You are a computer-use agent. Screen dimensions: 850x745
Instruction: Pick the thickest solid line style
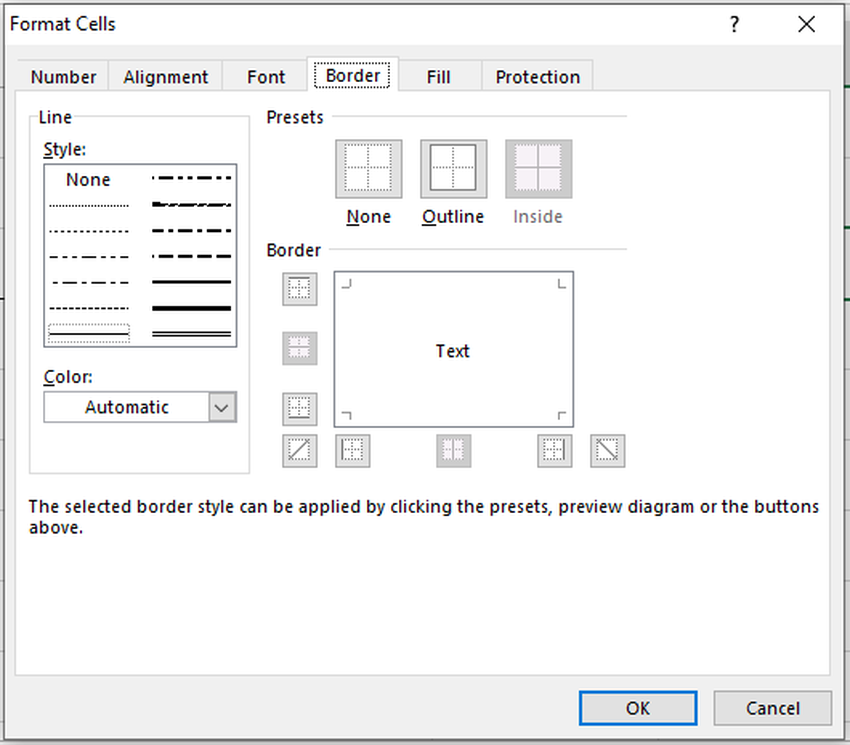[x=191, y=308]
